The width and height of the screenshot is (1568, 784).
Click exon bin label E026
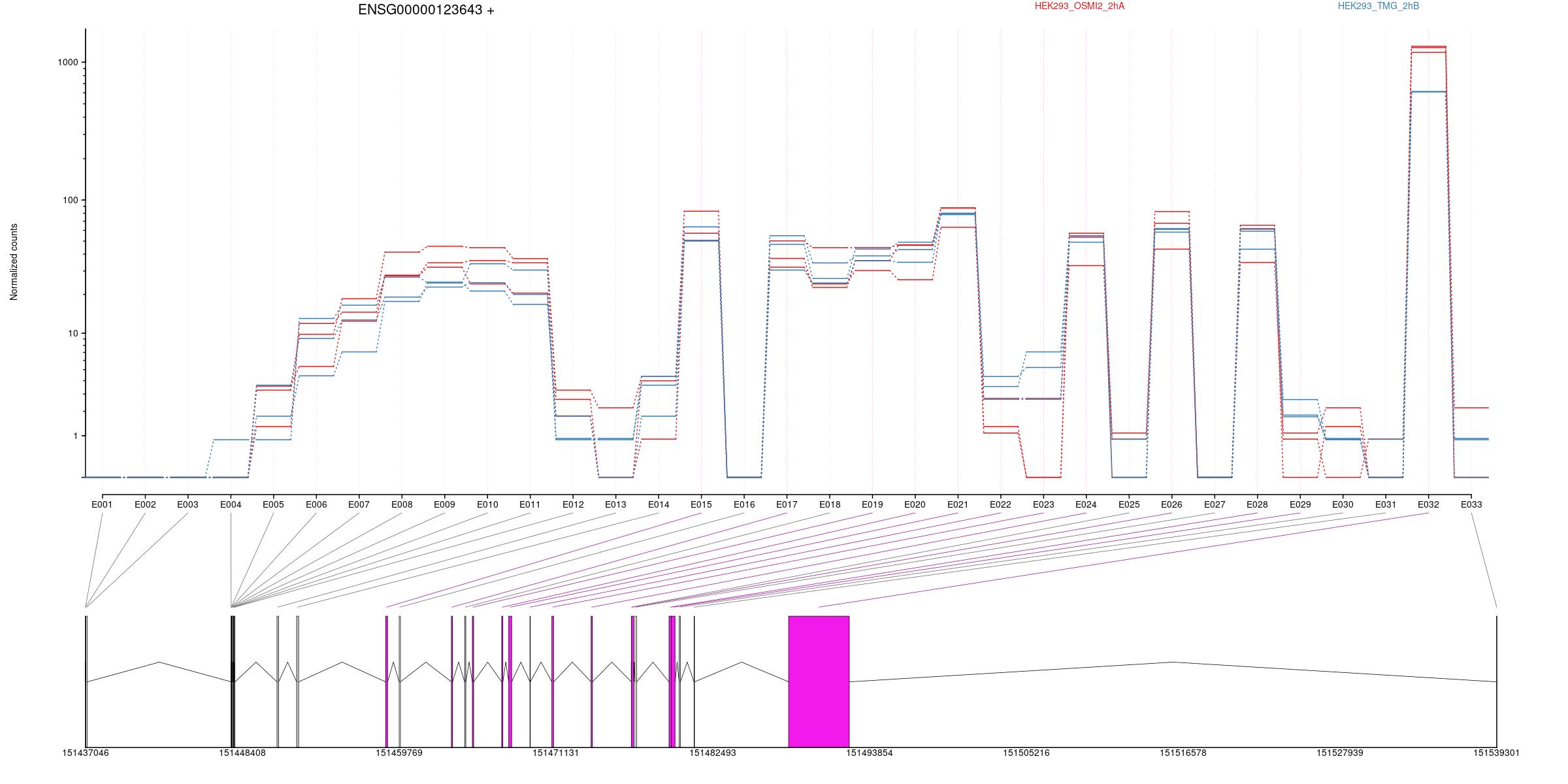pyautogui.click(x=1171, y=504)
